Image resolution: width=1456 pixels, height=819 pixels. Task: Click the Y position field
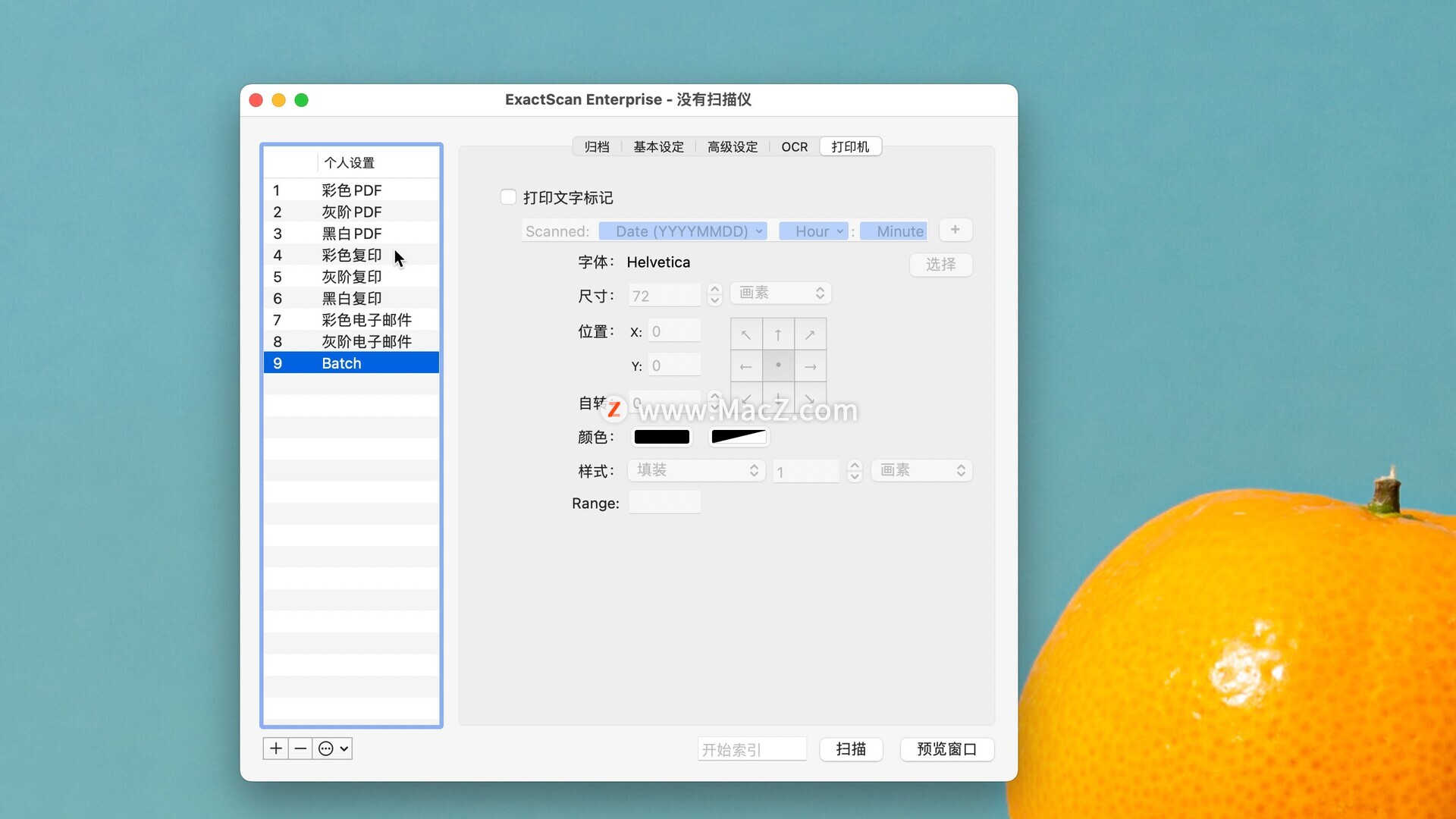(674, 366)
